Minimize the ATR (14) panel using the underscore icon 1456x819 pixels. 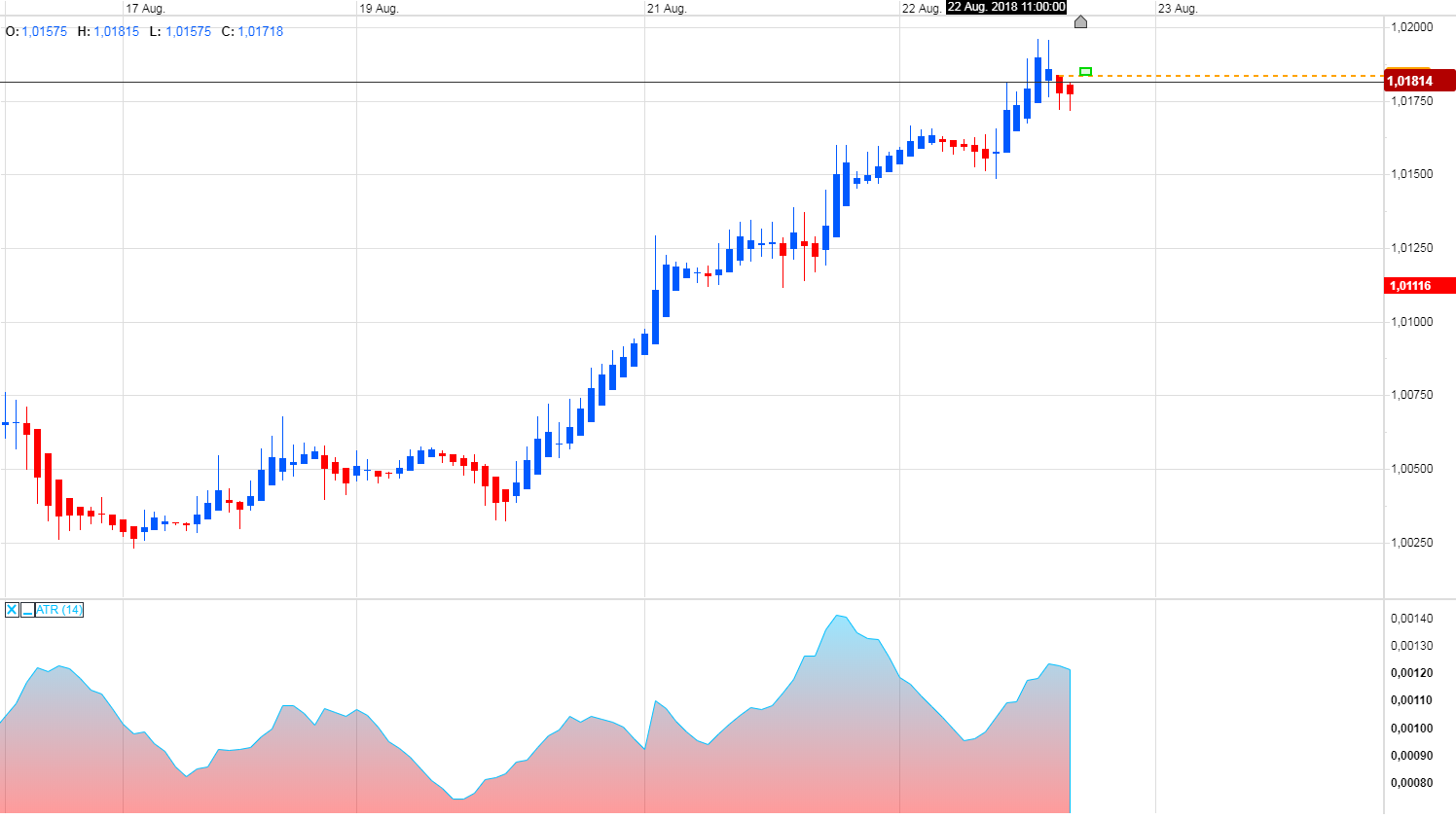(27, 610)
